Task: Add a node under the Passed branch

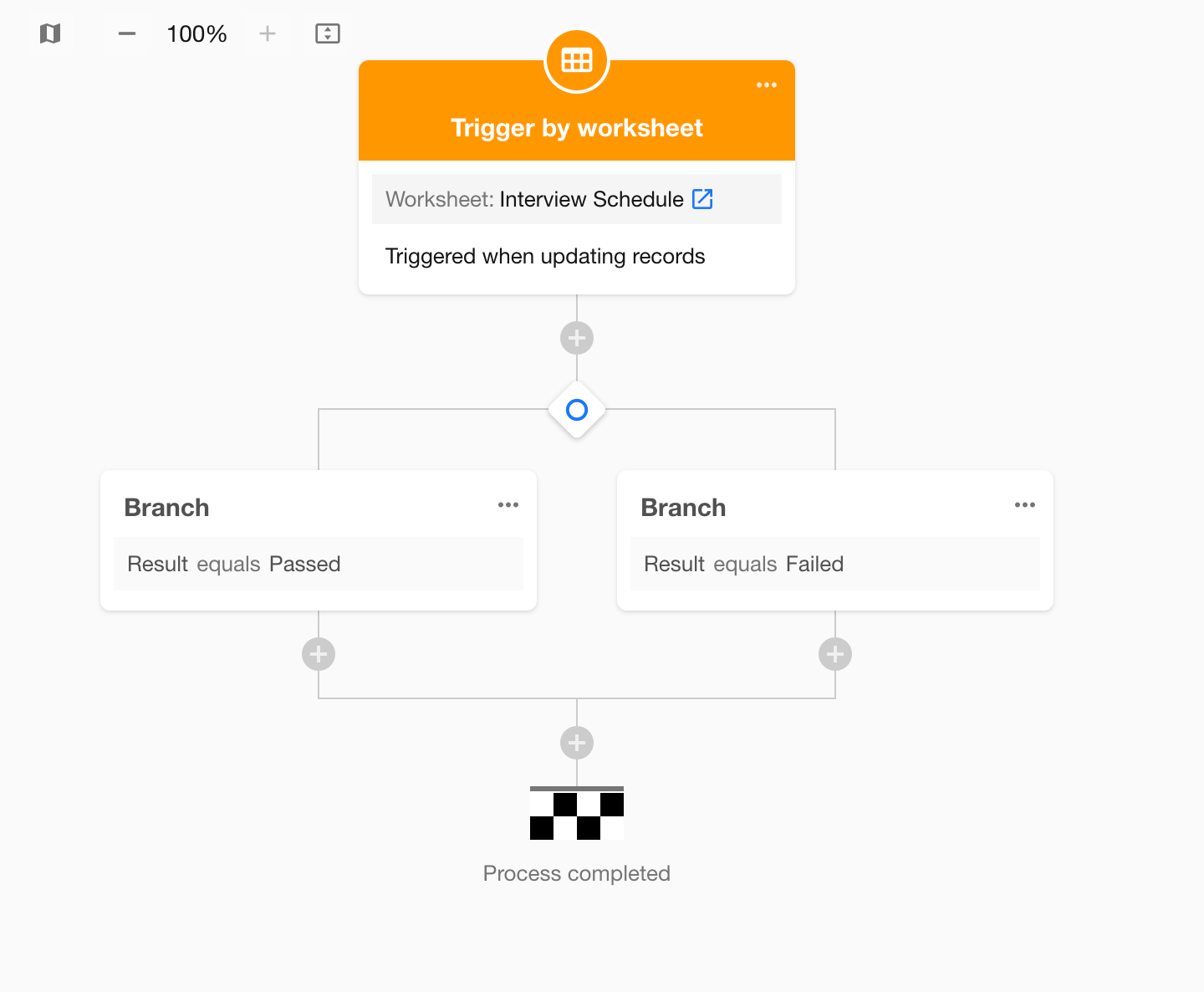Action: pyautogui.click(x=319, y=654)
